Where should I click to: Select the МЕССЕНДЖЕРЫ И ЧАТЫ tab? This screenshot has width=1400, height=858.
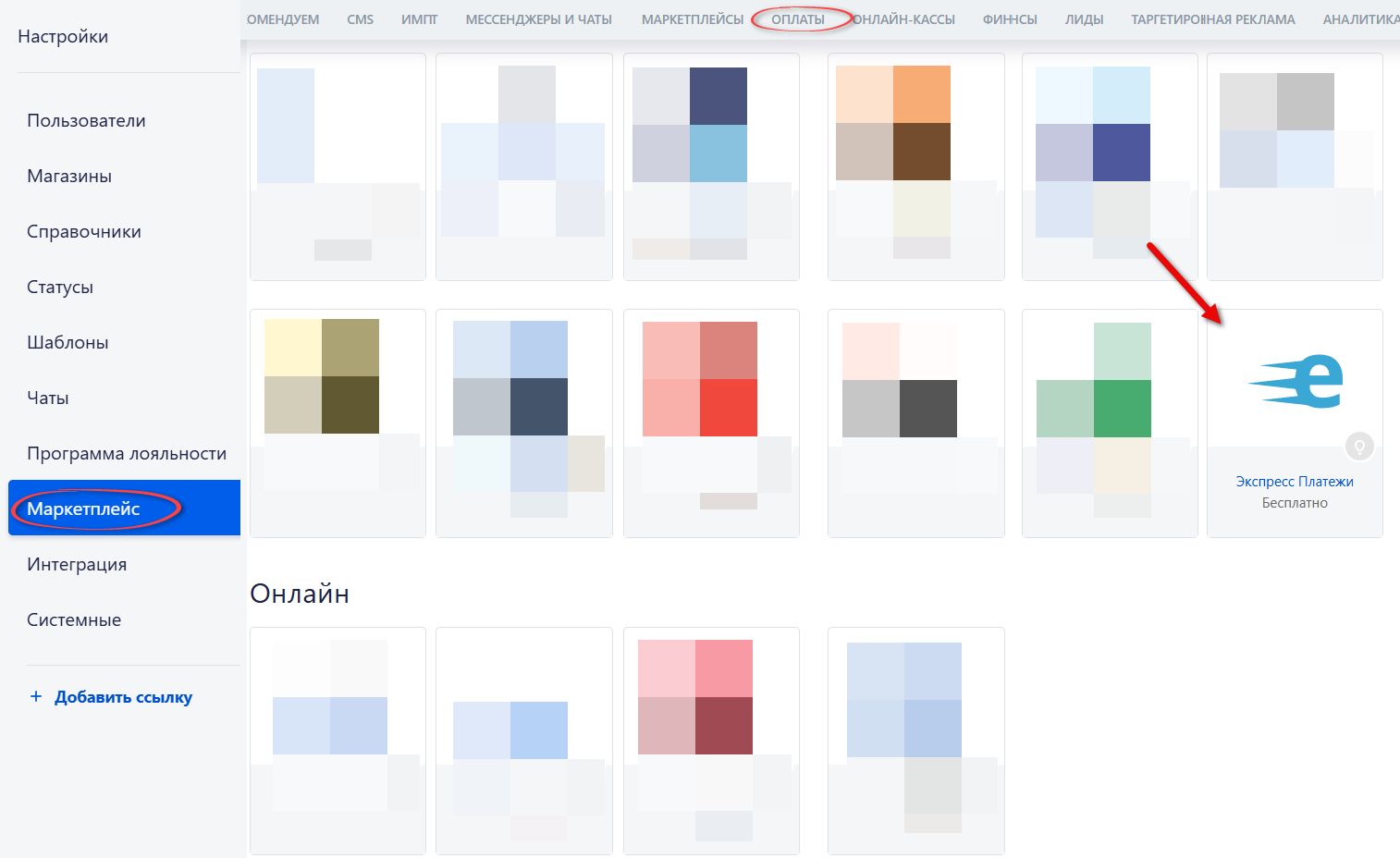(538, 19)
